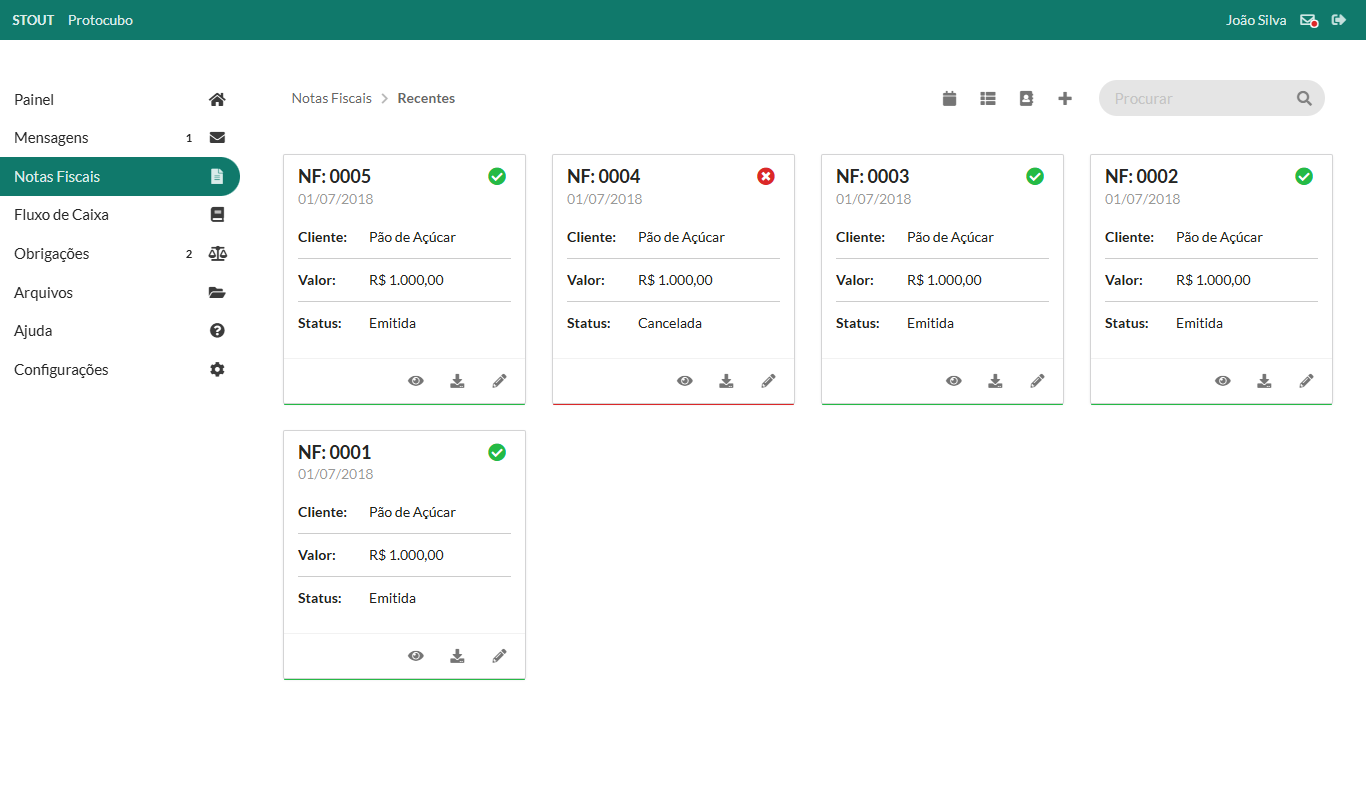The image size is (1366, 800).
Task: Download NF 0003 invoice
Action: (995, 381)
